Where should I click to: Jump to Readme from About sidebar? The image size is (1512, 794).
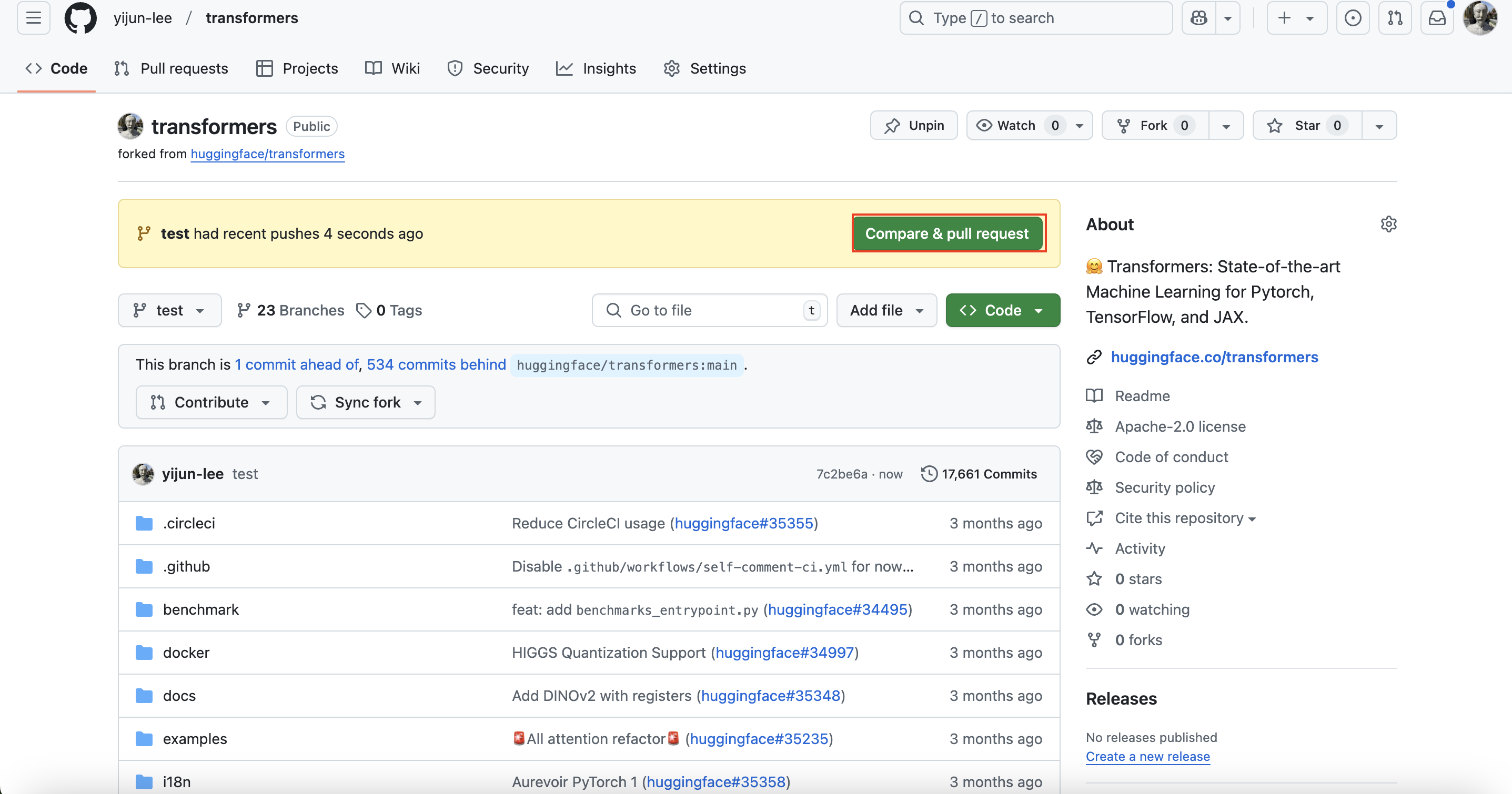point(1142,396)
